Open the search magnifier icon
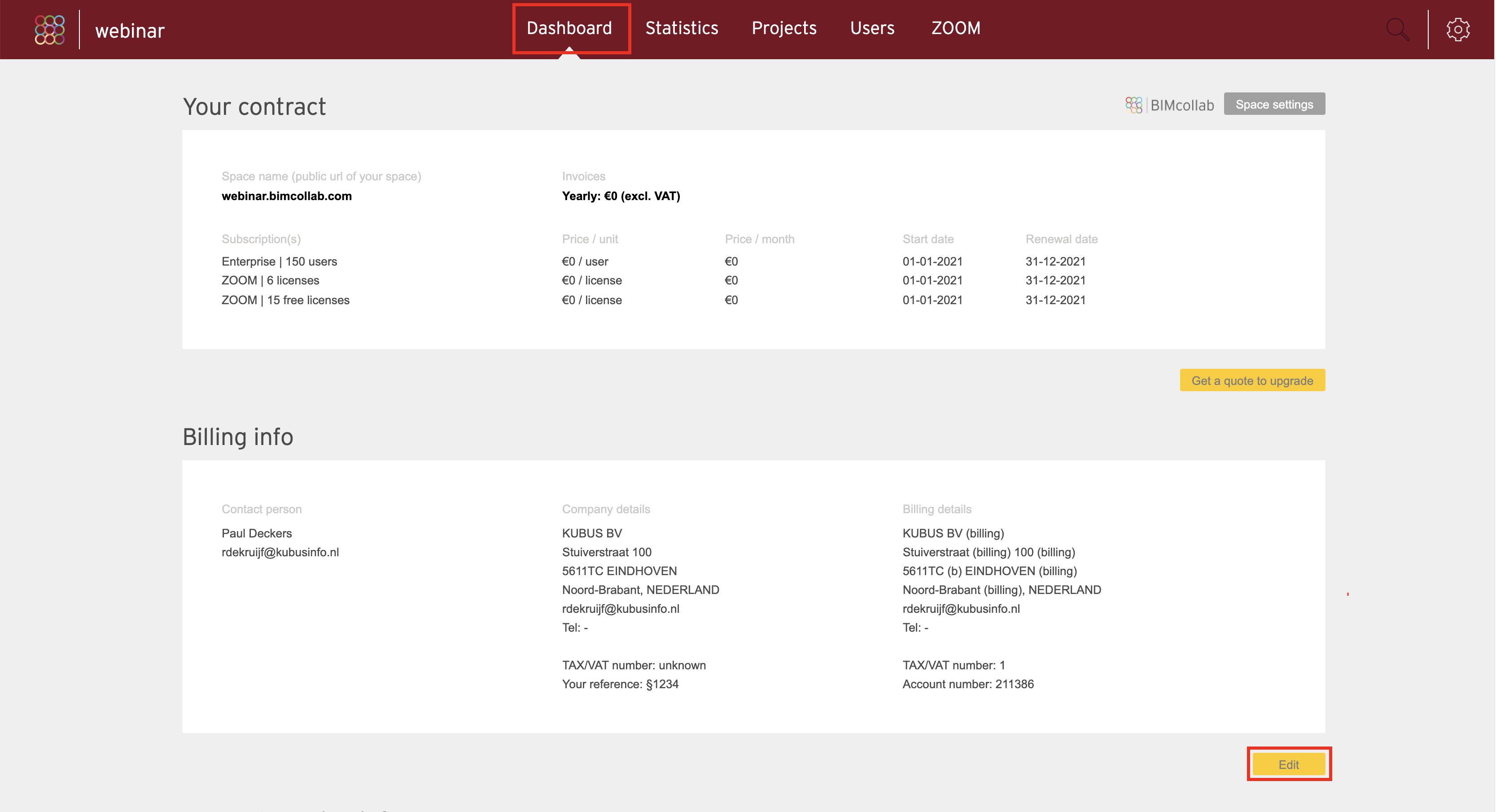The height and width of the screenshot is (812, 1496). (1397, 29)
